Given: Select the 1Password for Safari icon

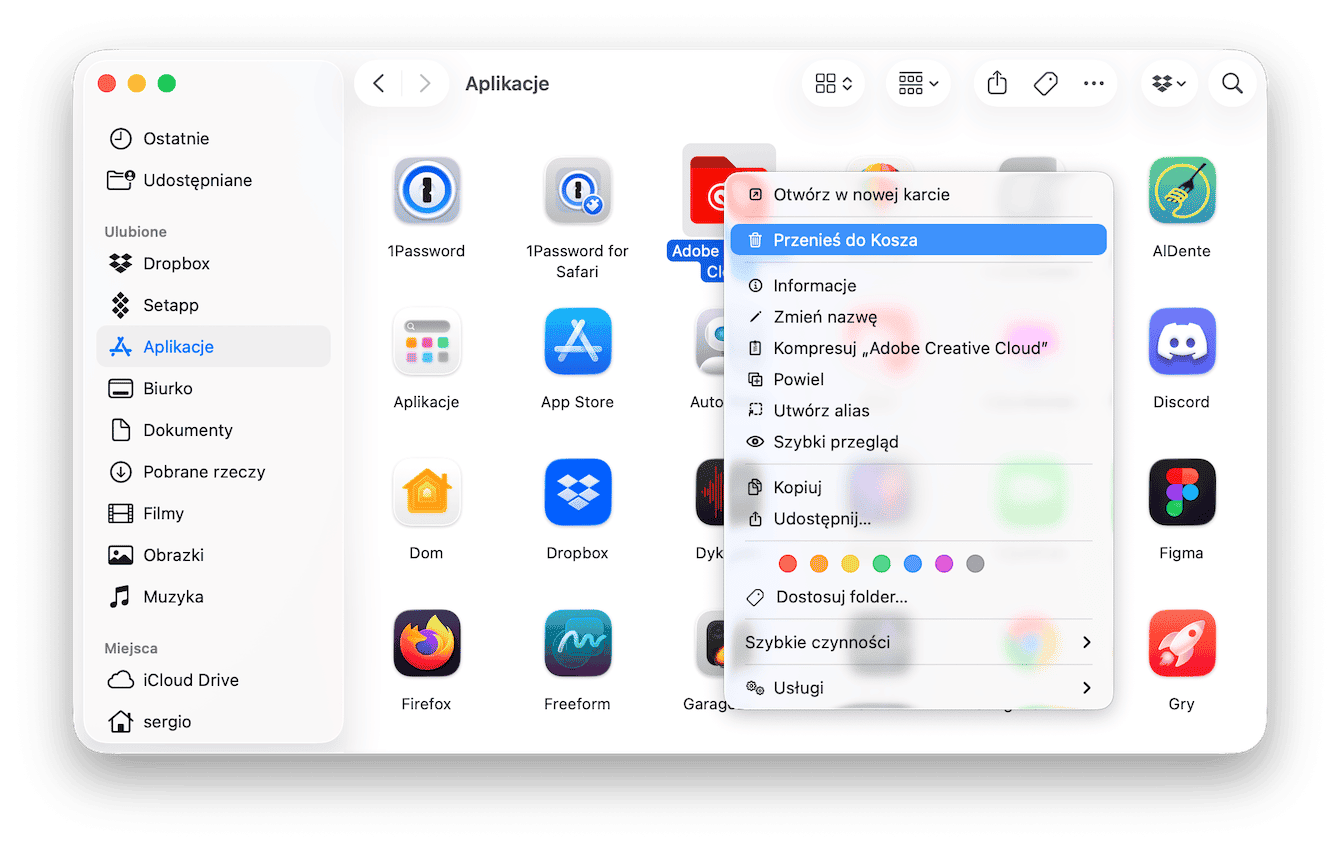Looking at the screenshot, I should pyautogui.click(x=578, y=190).
